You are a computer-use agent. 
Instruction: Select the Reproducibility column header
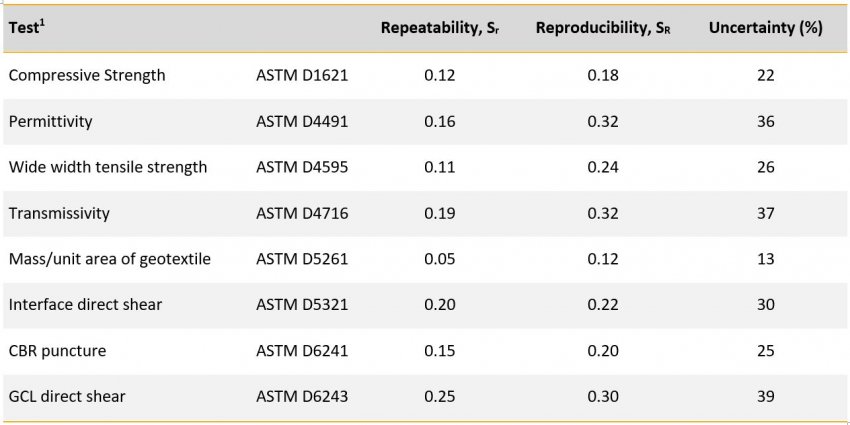[x=602, y=28]
